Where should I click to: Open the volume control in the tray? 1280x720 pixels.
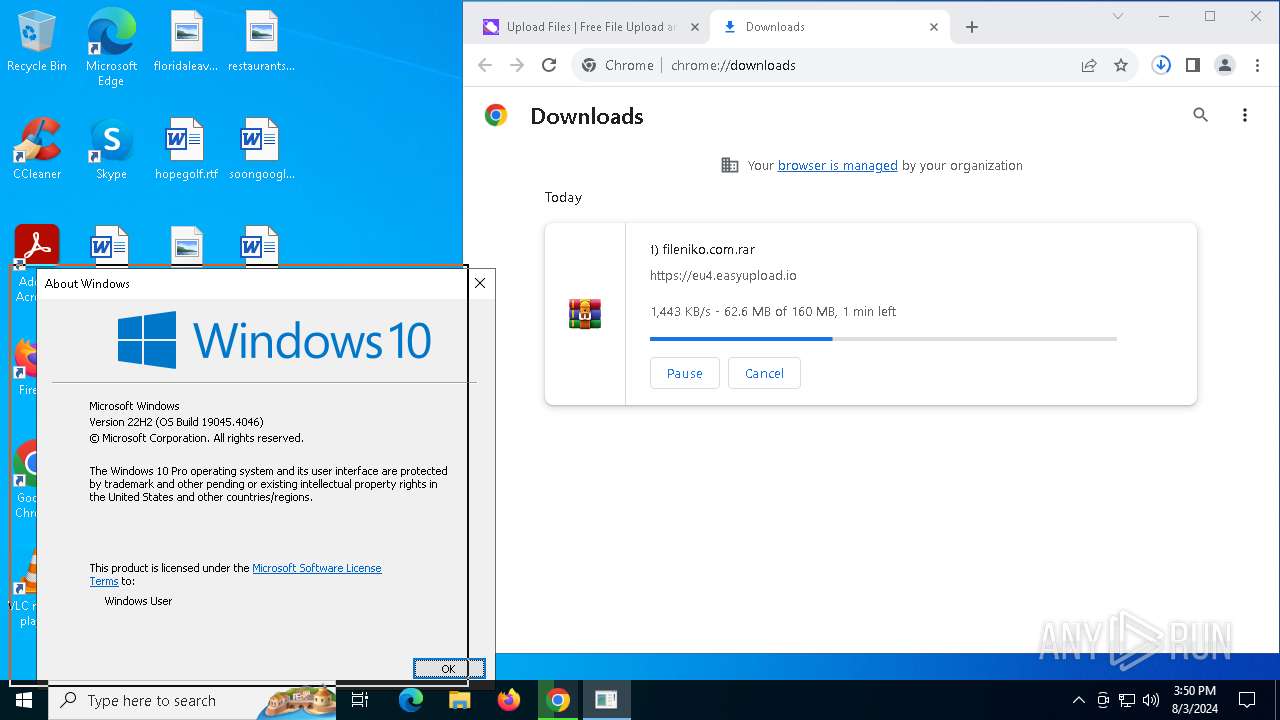click(x=1151, y=700)
